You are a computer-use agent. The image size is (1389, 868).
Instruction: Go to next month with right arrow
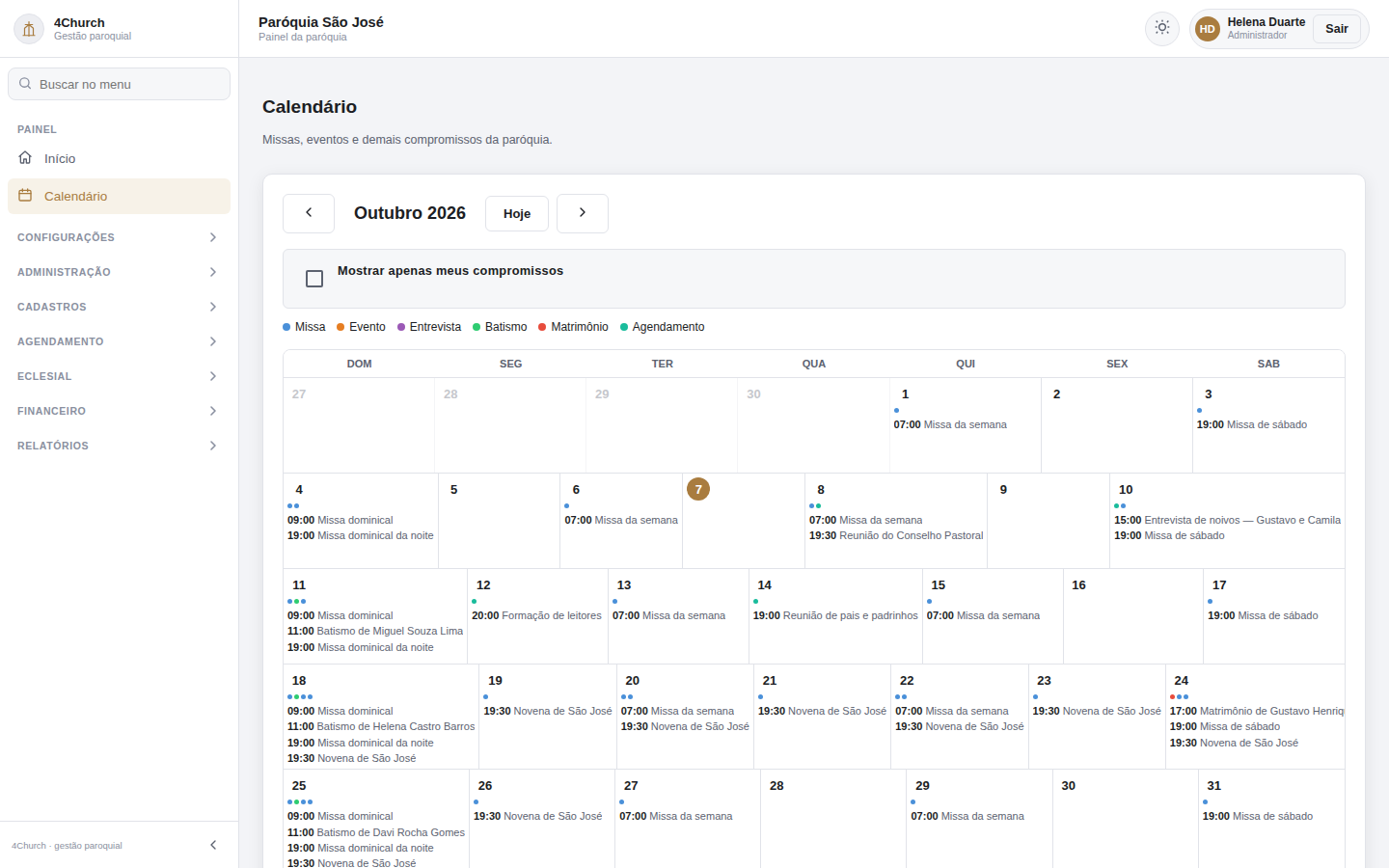click(583, 213)
